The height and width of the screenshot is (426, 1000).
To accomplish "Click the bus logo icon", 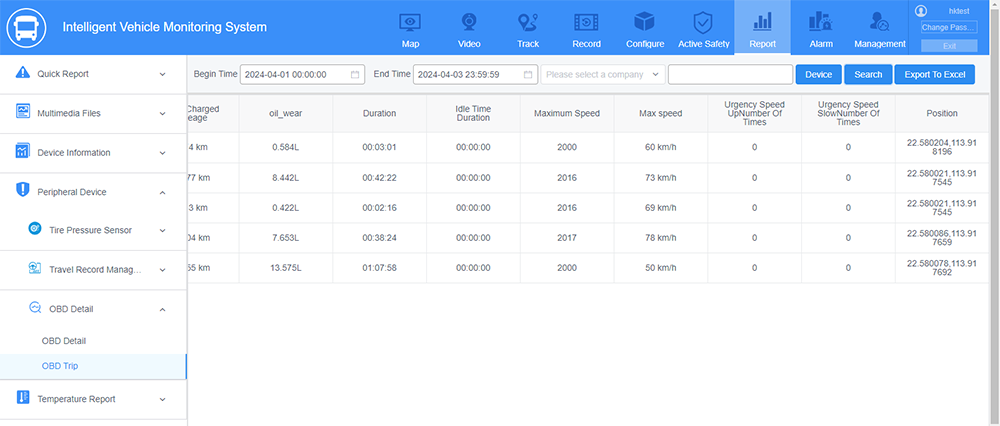I will [x=26, y=27].
